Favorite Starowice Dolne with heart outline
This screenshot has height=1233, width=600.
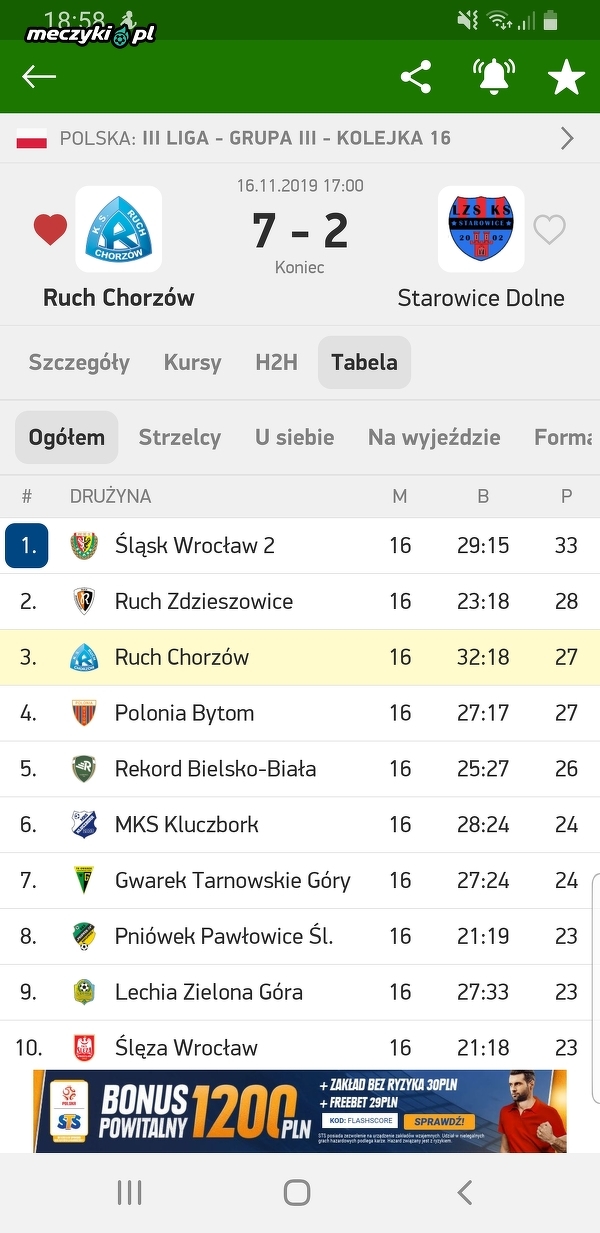coord(549,230)
